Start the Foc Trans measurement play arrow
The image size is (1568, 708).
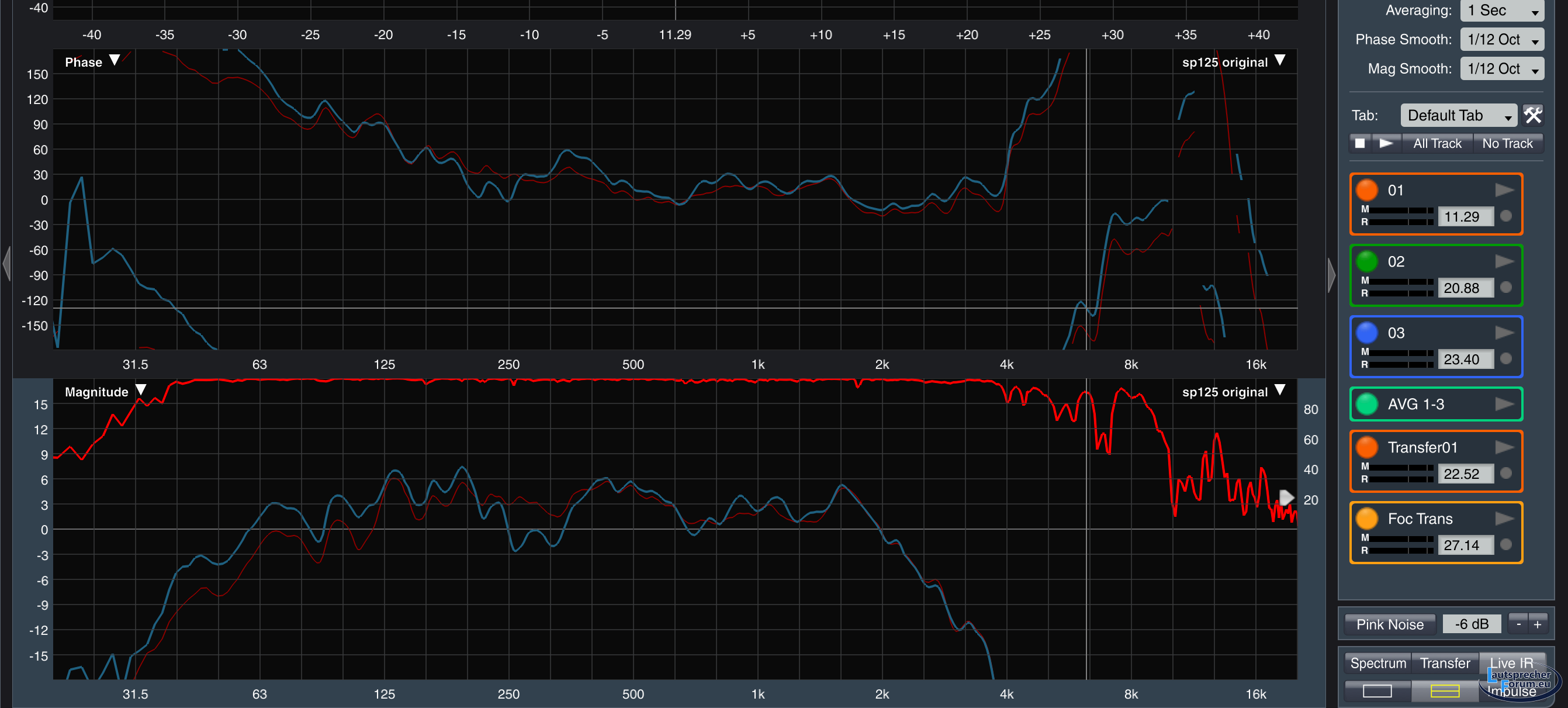pyautogui.click(x=1504, y=519)
